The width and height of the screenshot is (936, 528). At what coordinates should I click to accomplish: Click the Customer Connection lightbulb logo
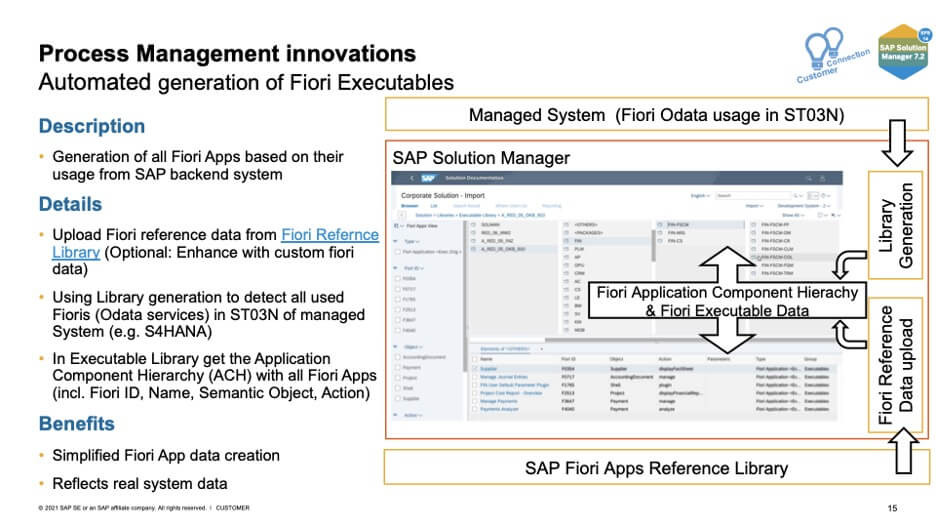[833, 55]
